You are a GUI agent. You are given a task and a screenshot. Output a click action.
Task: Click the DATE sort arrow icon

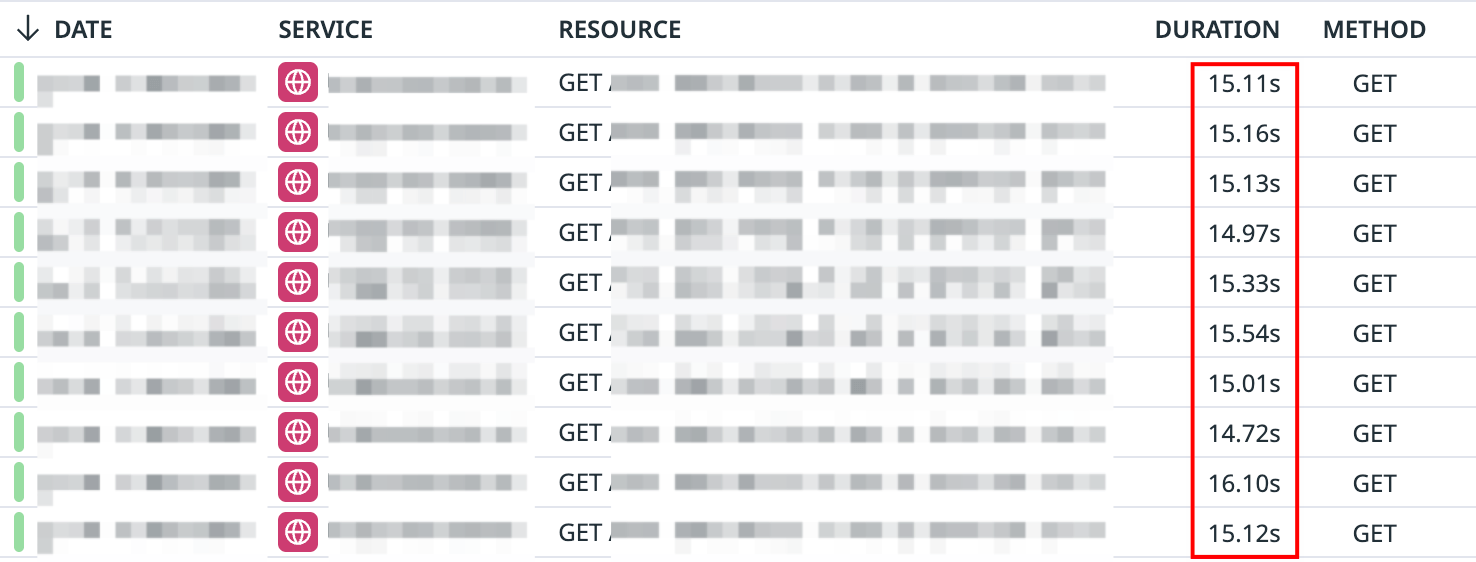coord(28,30)
